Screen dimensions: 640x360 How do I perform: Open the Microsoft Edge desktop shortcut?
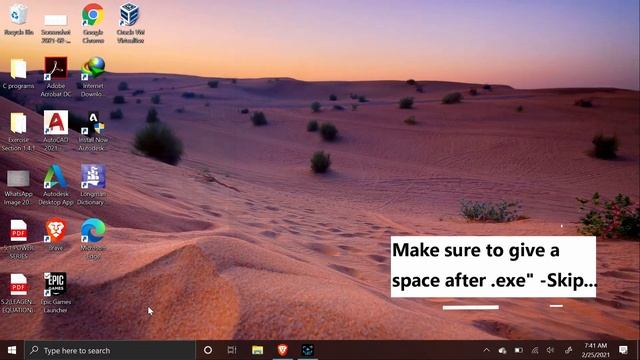[93, 239]
